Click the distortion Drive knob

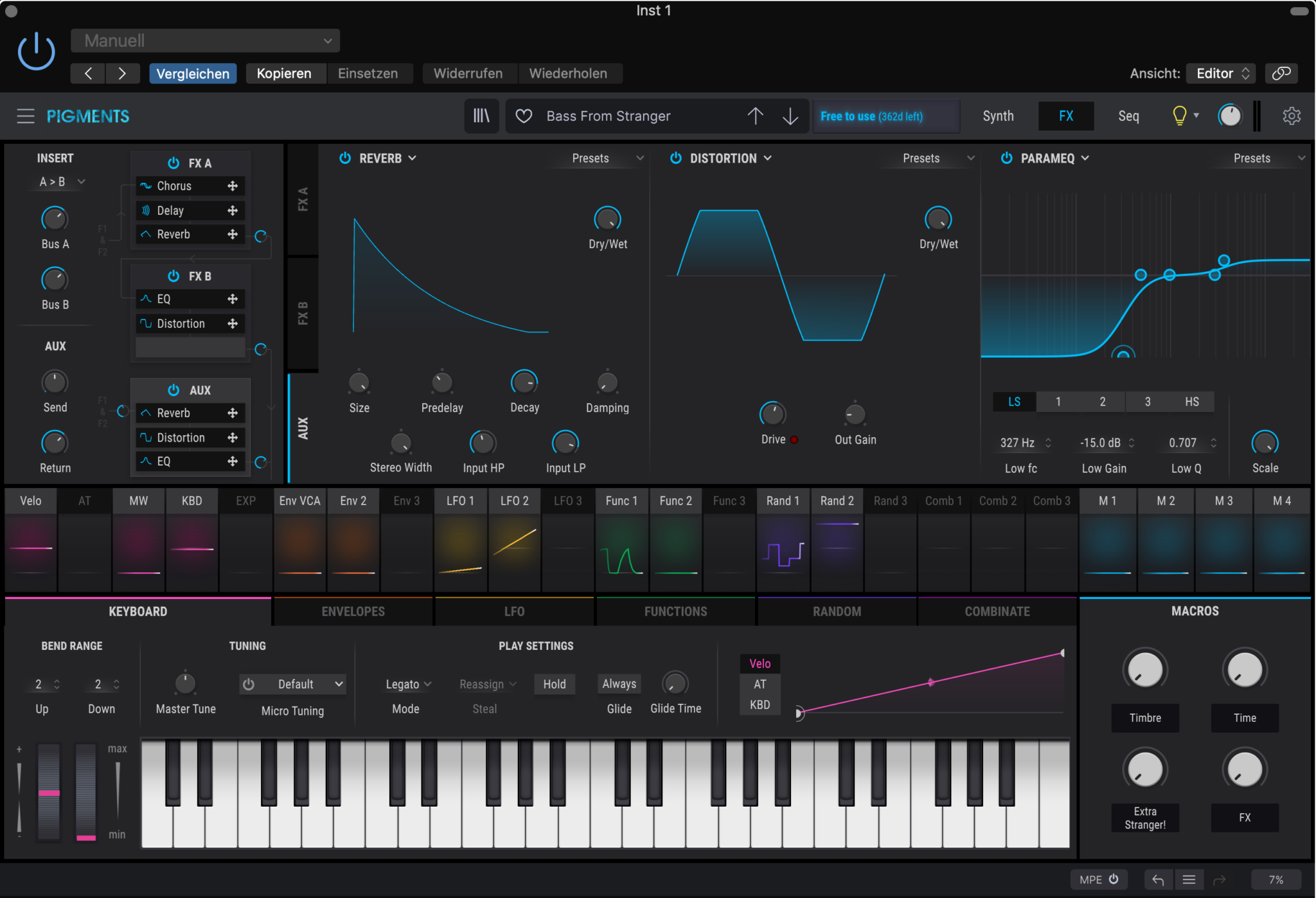point(773,414)
